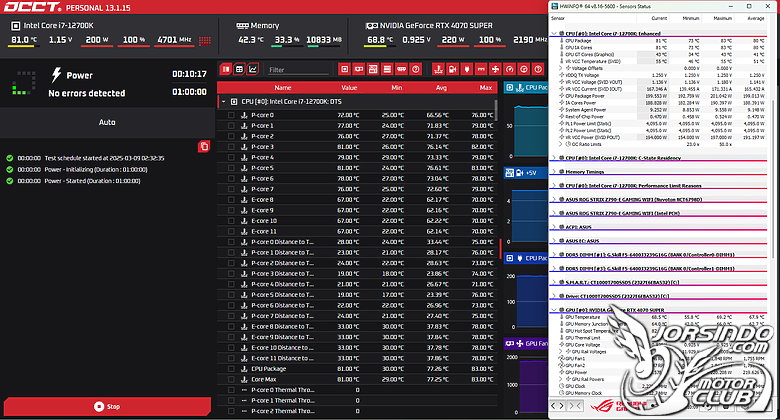Viewport: 780px width, 420px height.
Task: Click HWiNFO collapse layout arrows button
Action: [x=575, y=406]
